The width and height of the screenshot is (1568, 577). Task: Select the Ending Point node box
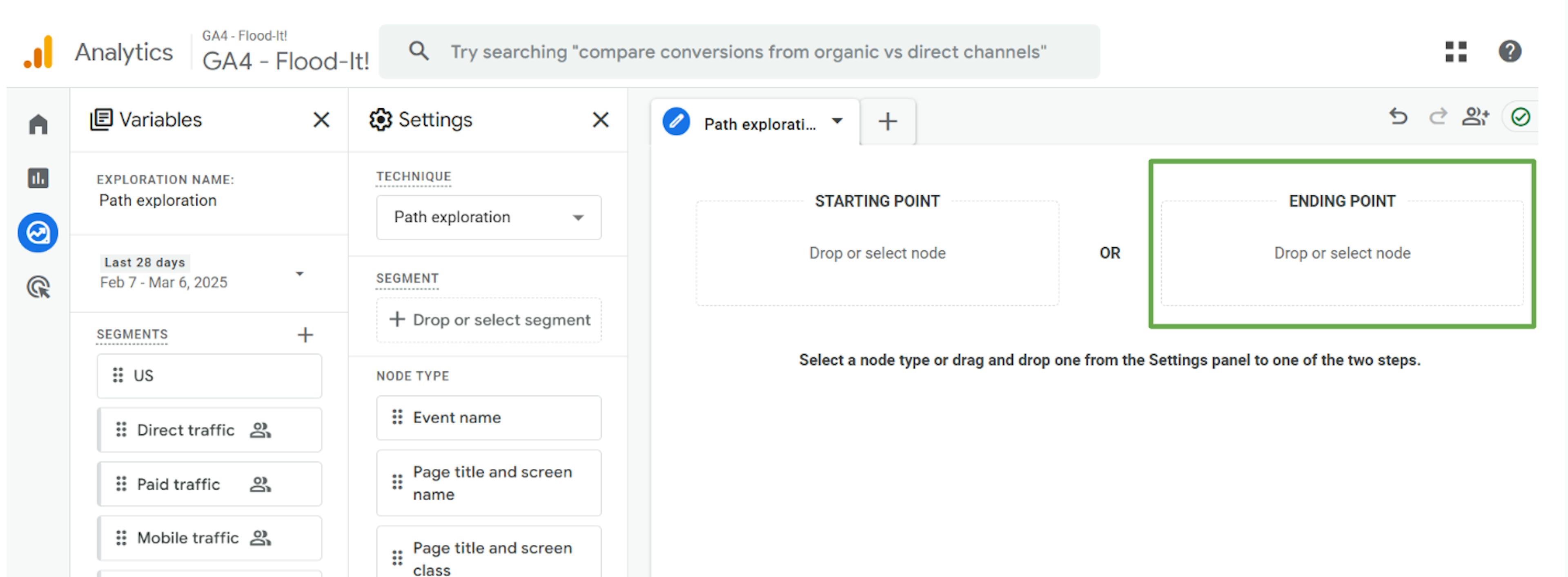click(1341, 253)
